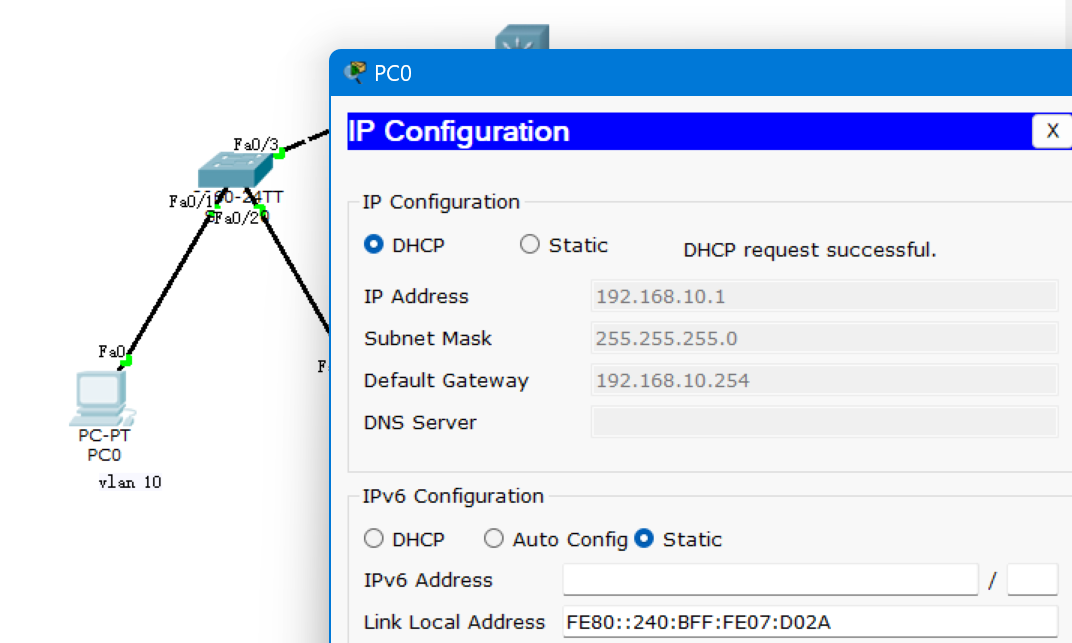Click the vlan 10 label below PC0
The height and width of the screenshot is (643, 1072).
pyautogui.click(x=129, y=482)
